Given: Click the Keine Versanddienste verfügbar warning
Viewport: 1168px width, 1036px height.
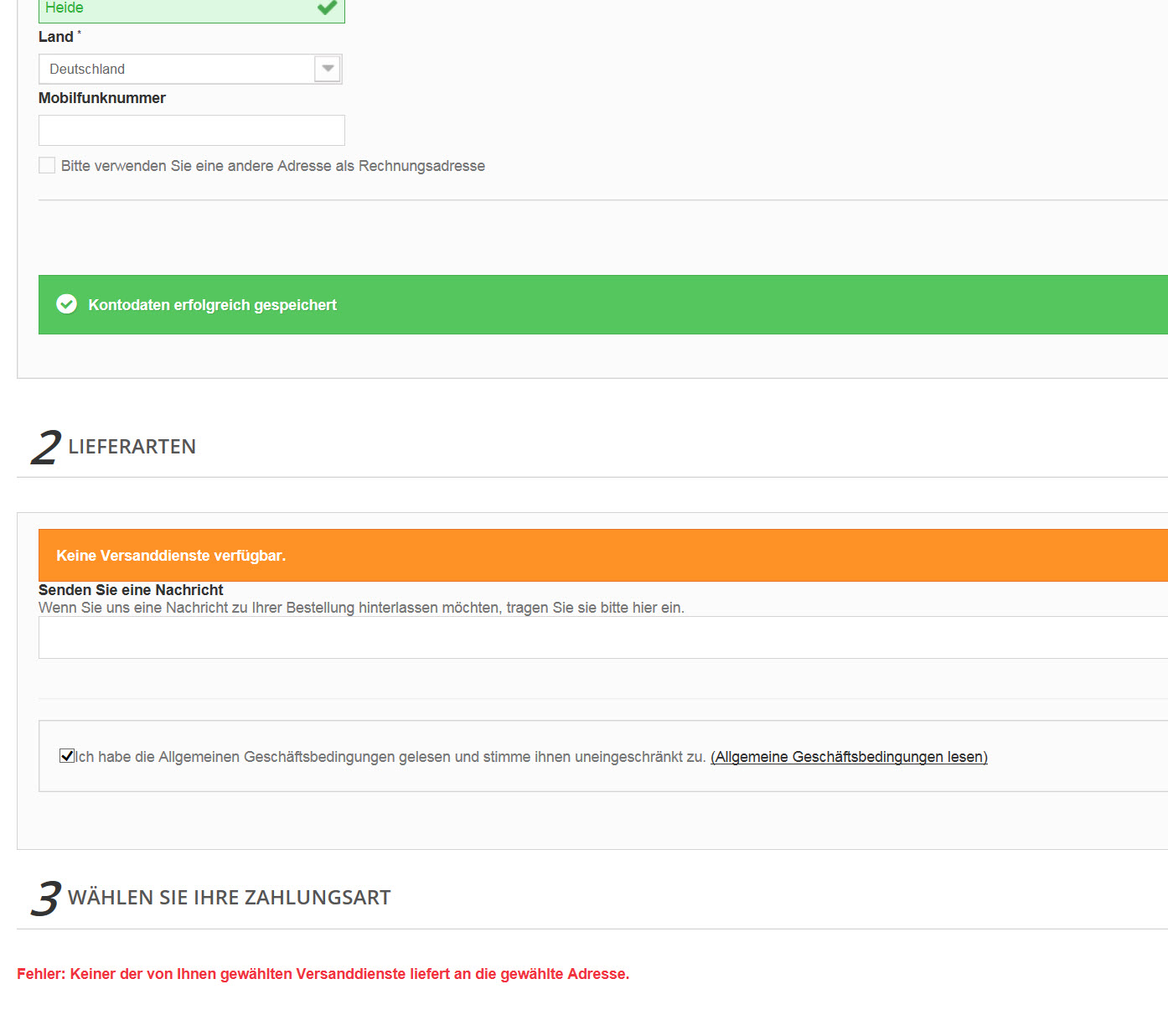Looking at the screenshot, I should [171, 556].
